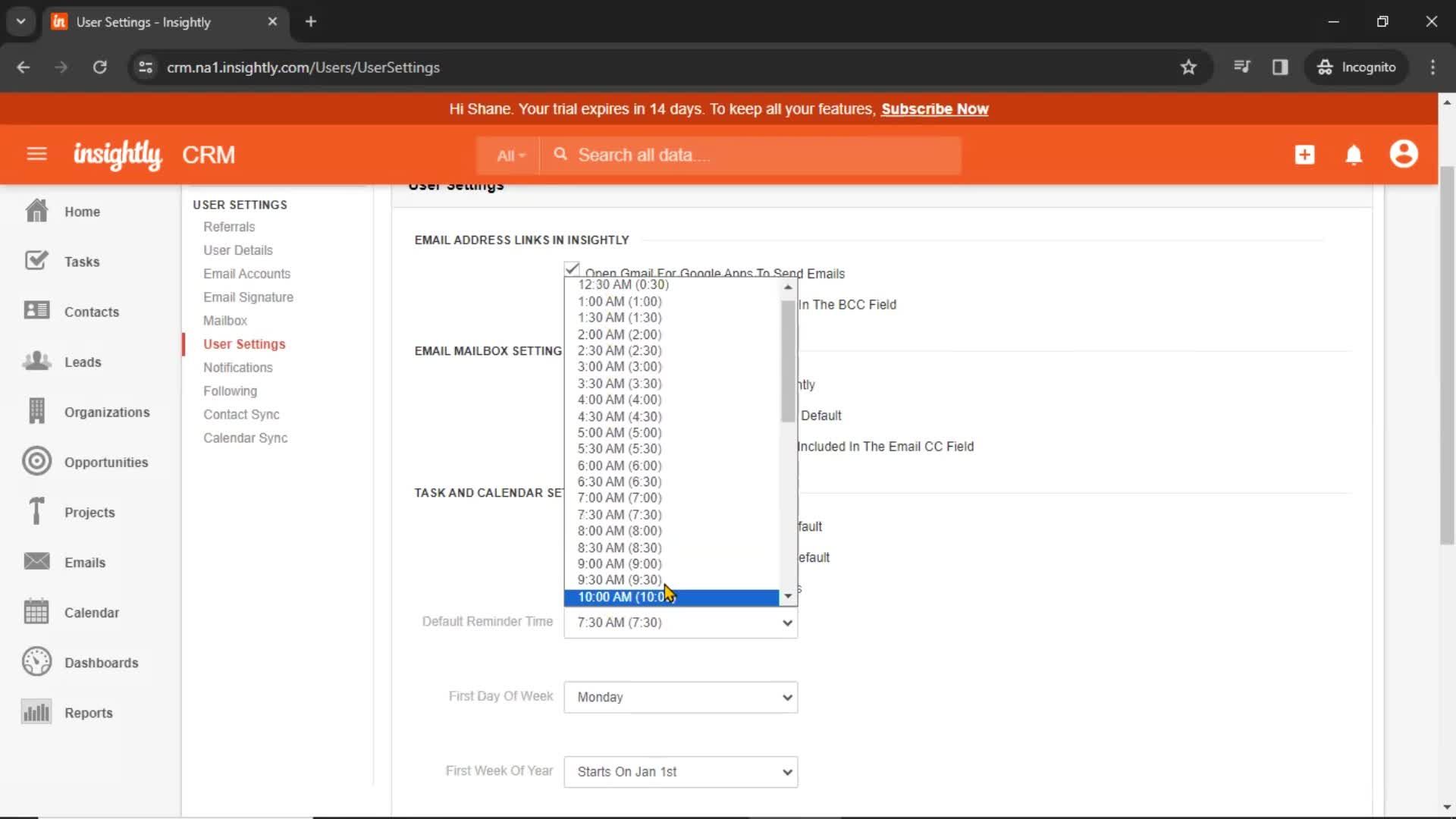Open Notifications settings page
This screenshot has height=819, width=1456.
(x=237, y=368)
